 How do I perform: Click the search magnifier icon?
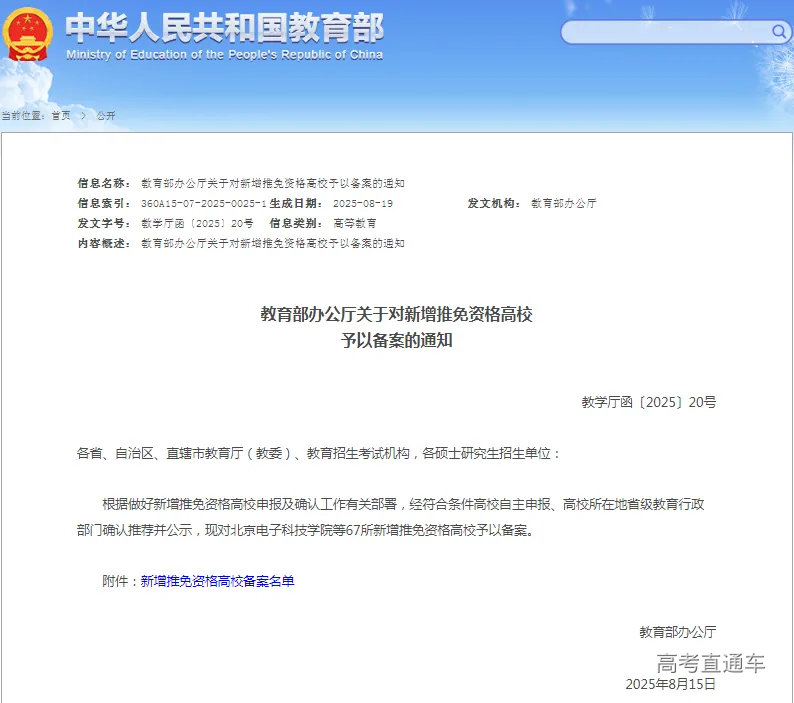(x=778, y=32)
